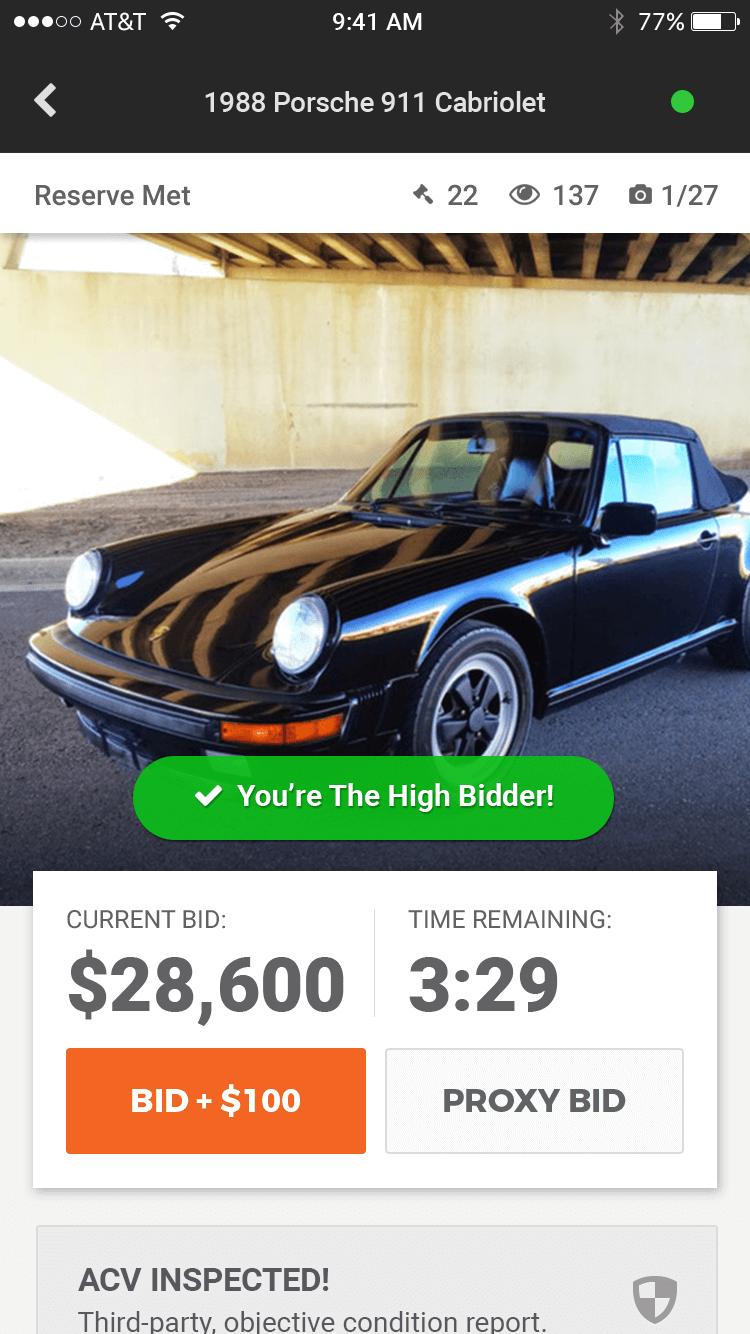
Task: Tap the Bluetooth icon in status bar
Action: pos(617,22)
